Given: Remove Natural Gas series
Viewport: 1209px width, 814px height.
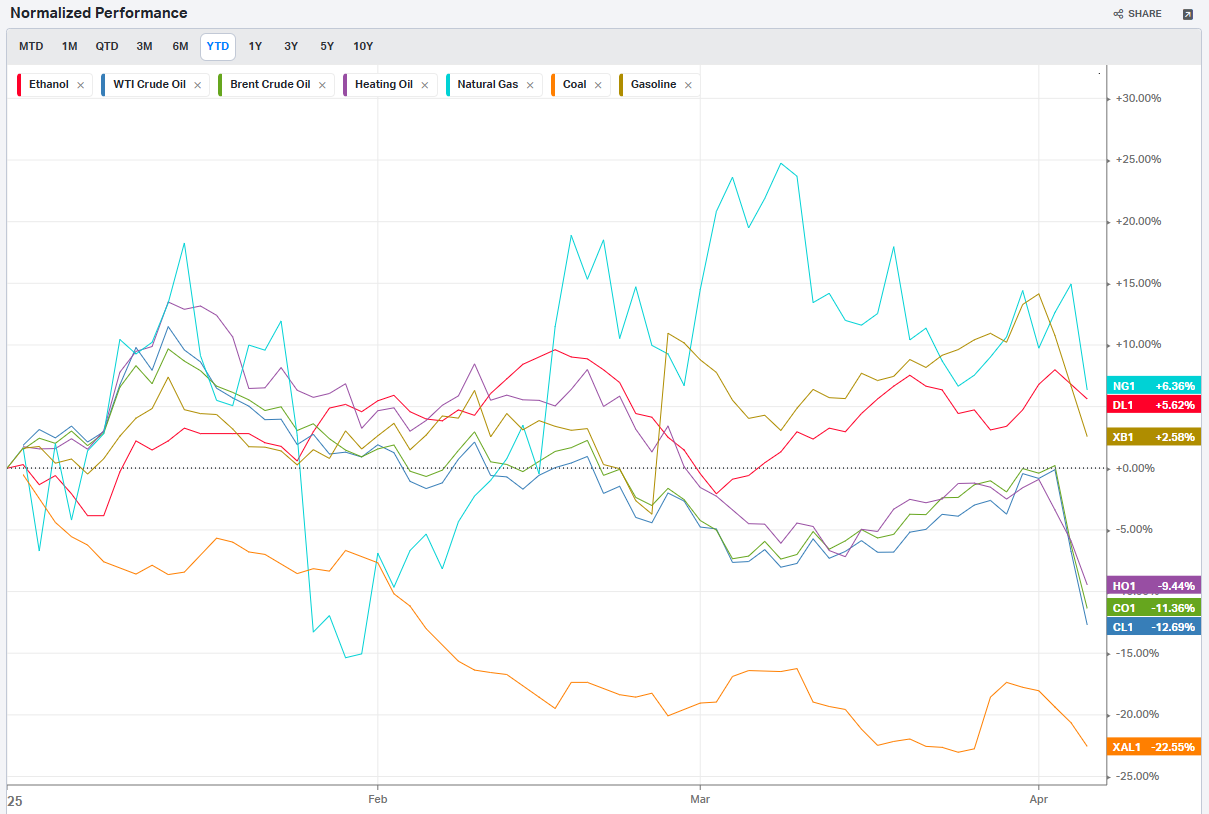Looking at the screenshot, I should tap(530, 85).
